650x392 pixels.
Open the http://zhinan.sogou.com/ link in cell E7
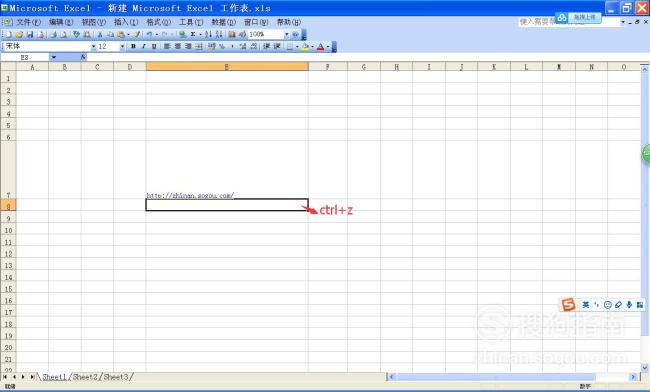pyautogui.click(x=190, y=195)
